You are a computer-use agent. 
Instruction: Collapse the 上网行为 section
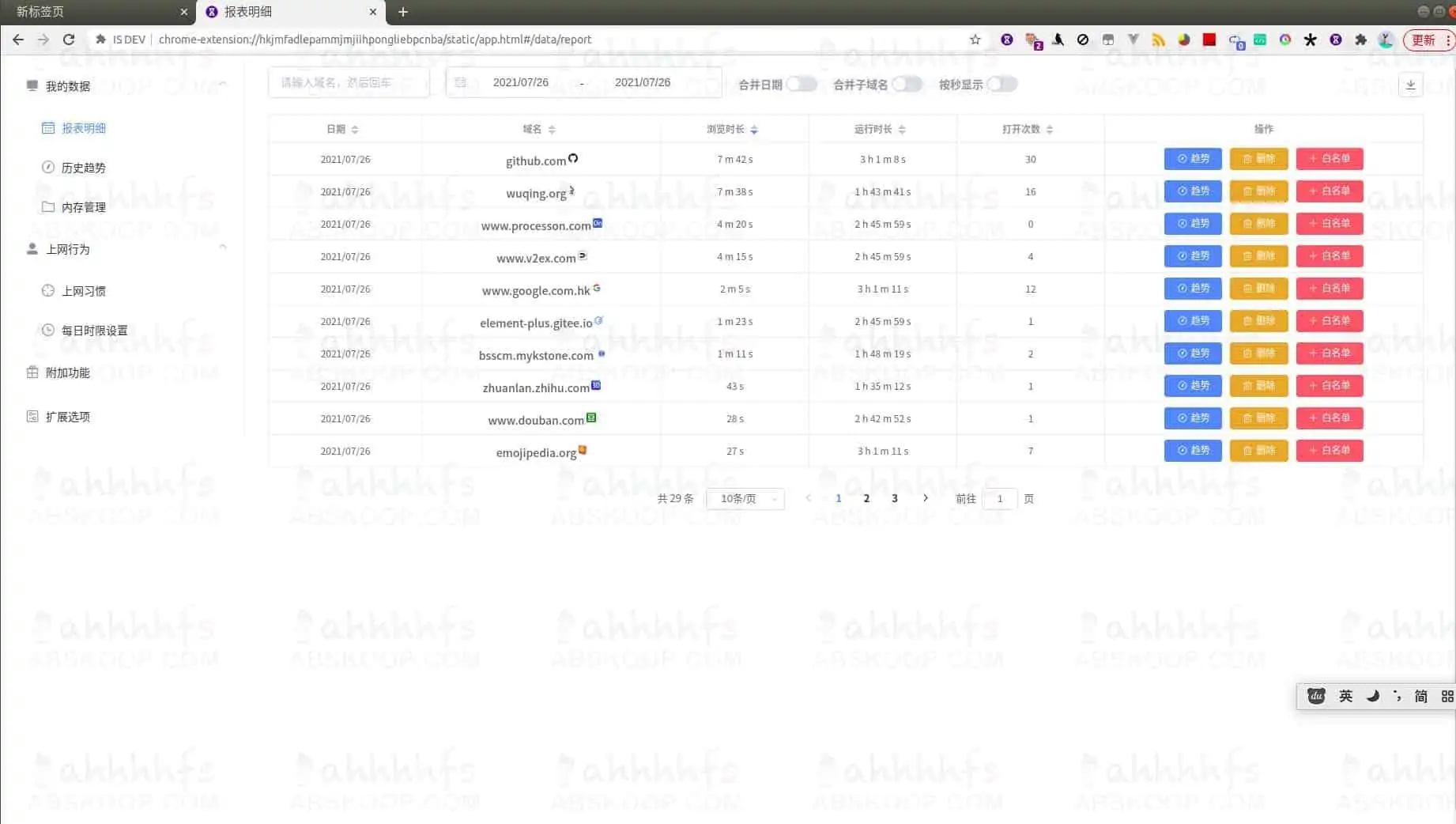[x=224, y=246]
